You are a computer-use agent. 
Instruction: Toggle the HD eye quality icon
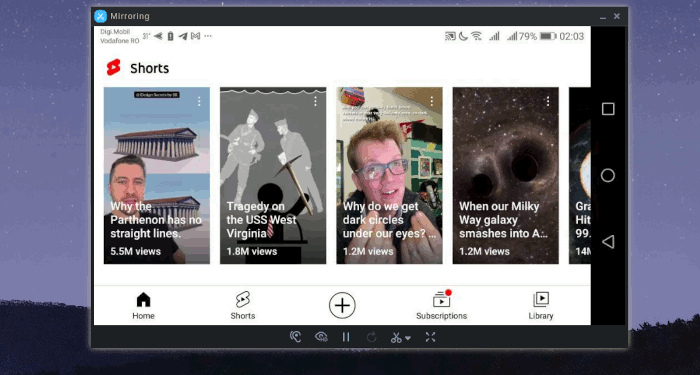pos(321,337)
